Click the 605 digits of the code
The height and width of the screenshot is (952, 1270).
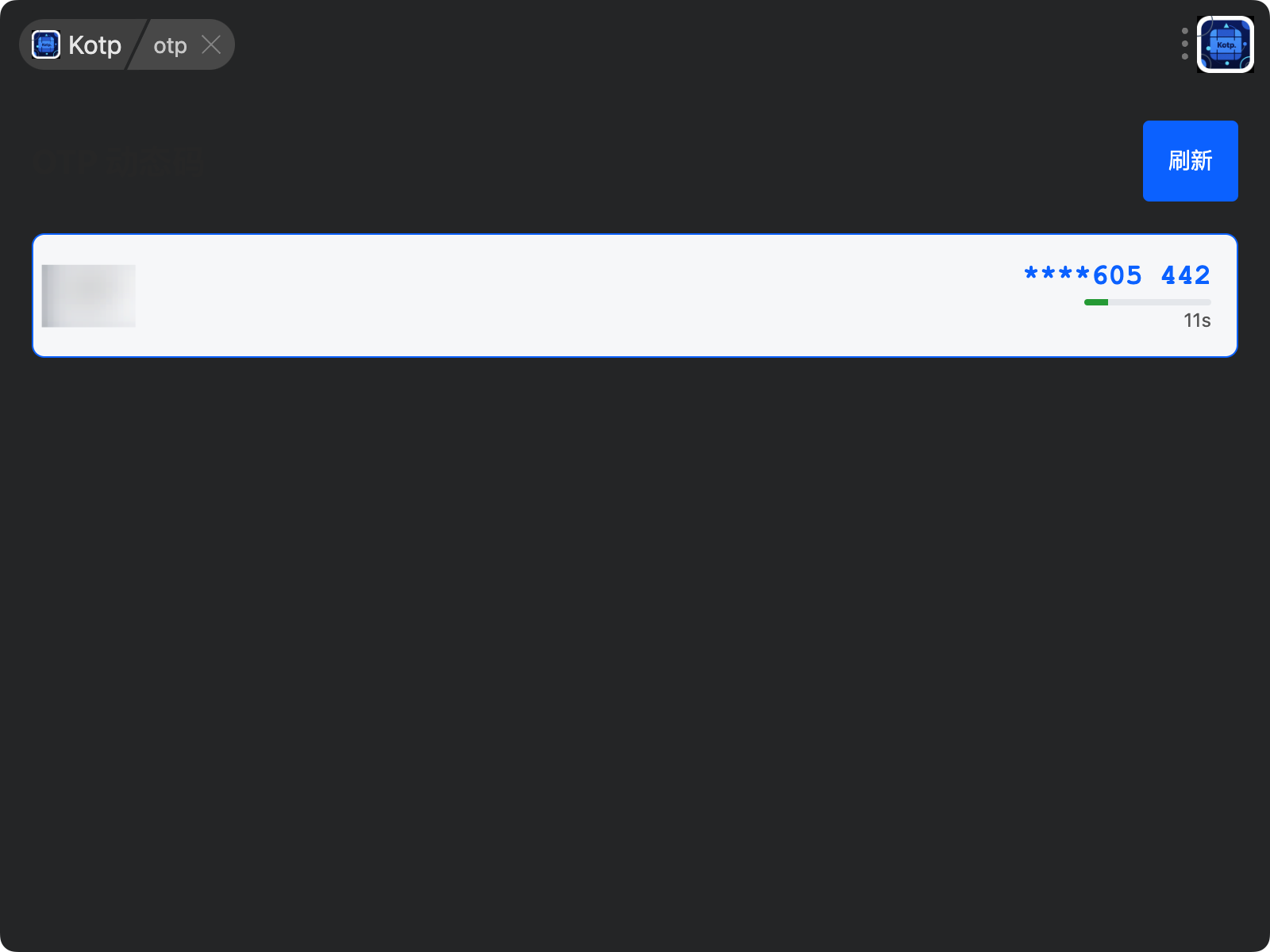click(x=1118, y=275)
